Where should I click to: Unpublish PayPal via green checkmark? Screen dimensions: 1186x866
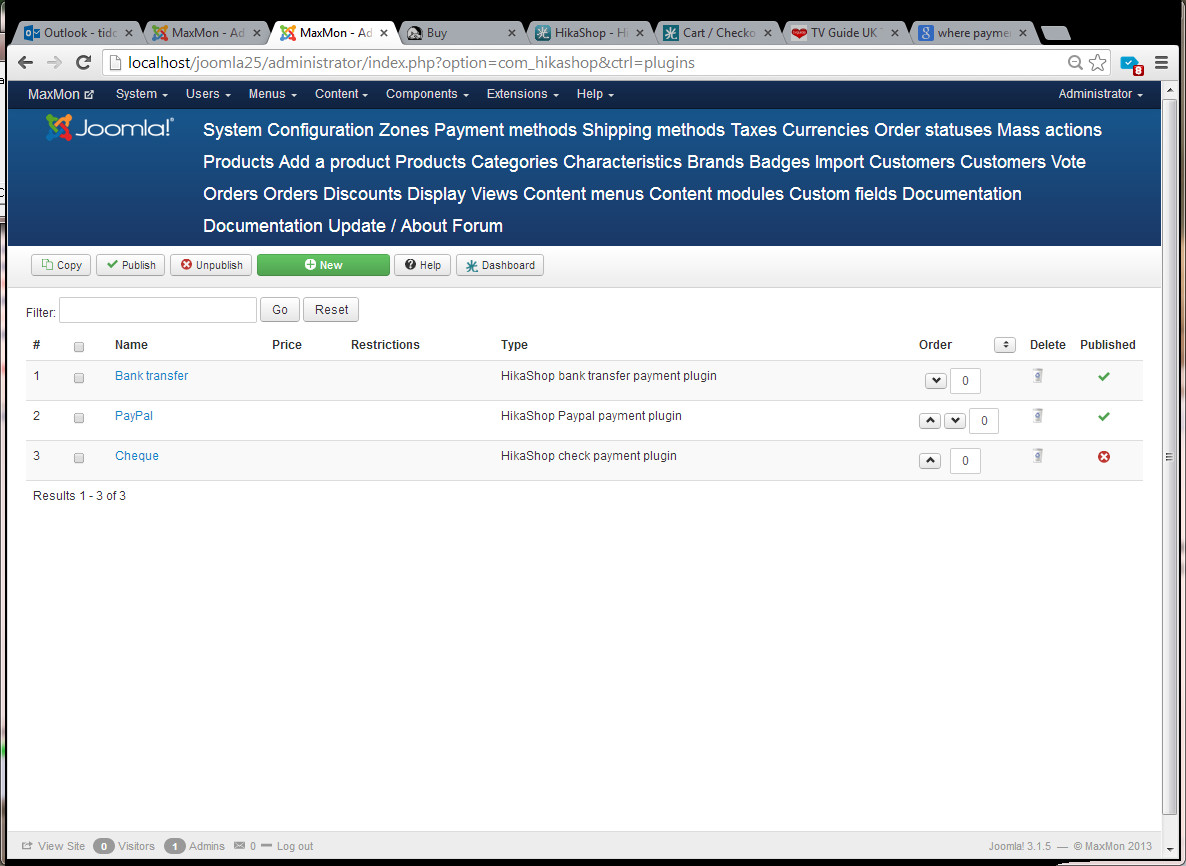[1104, 416]
